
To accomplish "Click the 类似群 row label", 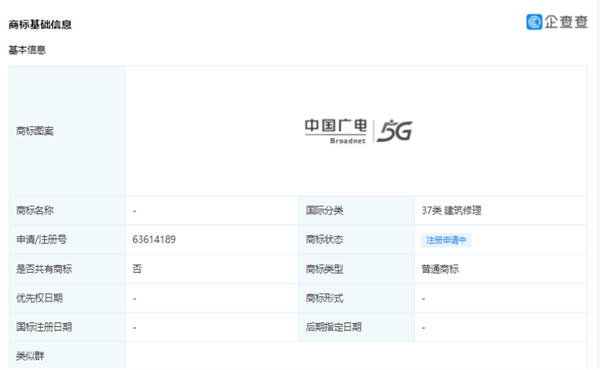I will tap(30, 356).
